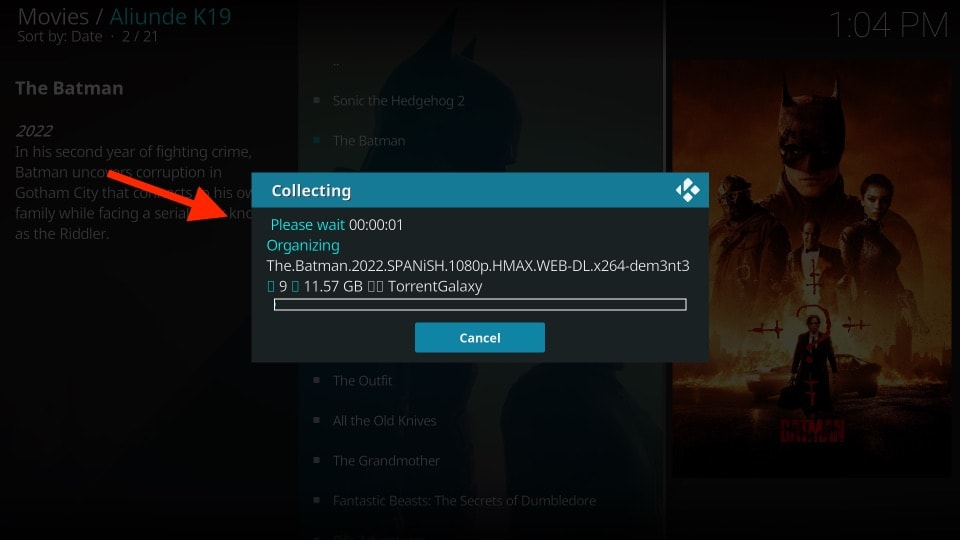The height and width of the screenshot is (540, 960).
Task: Click the parent folder '..' entry
Action: click(336, 62)
